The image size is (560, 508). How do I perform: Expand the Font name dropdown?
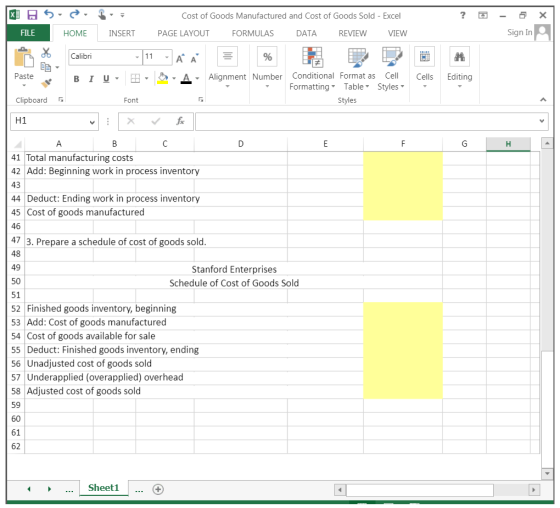tap(137, 57)
